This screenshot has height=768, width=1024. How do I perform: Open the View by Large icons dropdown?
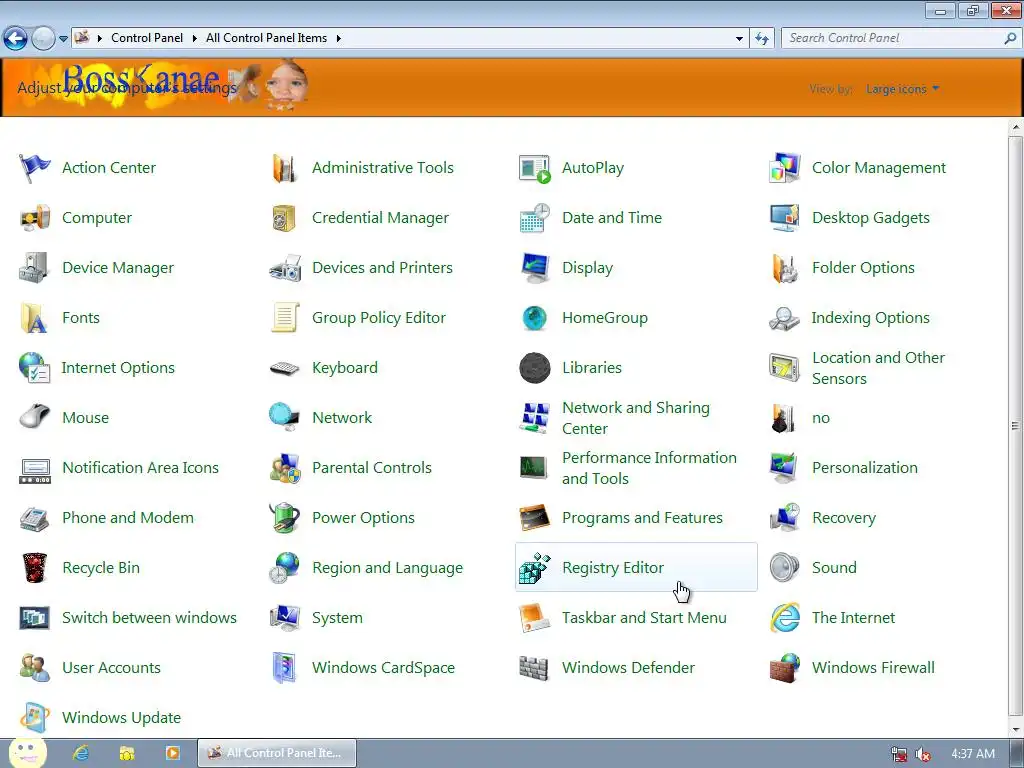[x=903, y=89]
